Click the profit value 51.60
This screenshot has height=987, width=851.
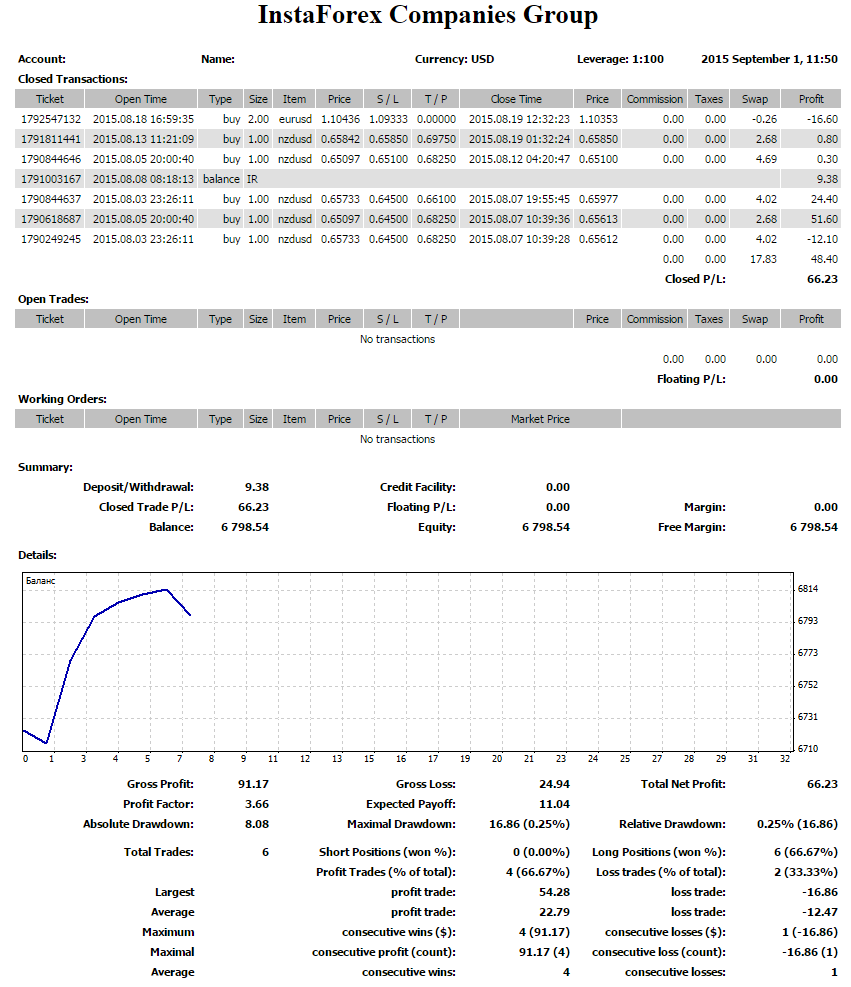825,220
